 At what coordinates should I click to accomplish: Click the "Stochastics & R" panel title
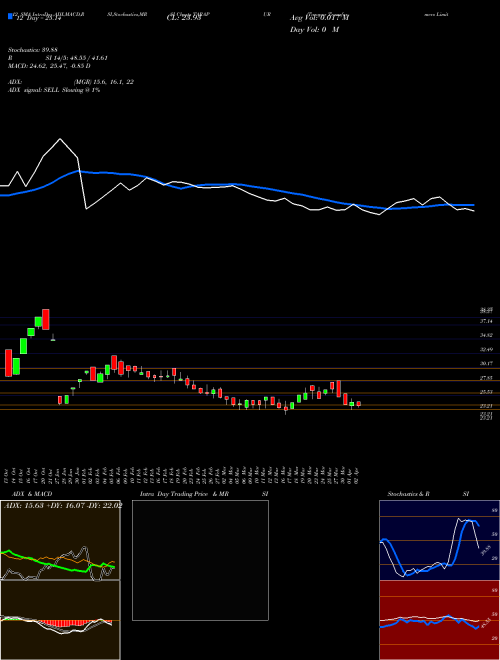click(409, 494)
